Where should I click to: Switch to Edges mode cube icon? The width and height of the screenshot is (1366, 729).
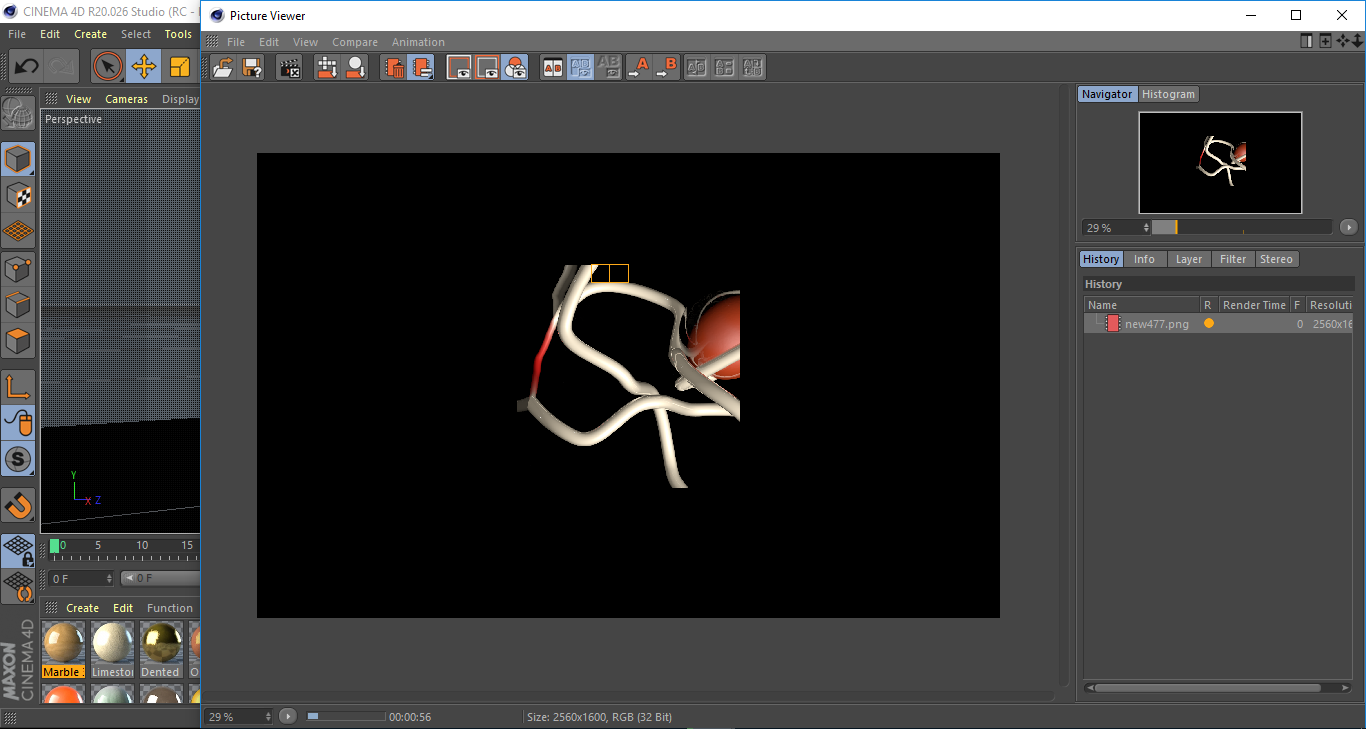coord(18,305)
